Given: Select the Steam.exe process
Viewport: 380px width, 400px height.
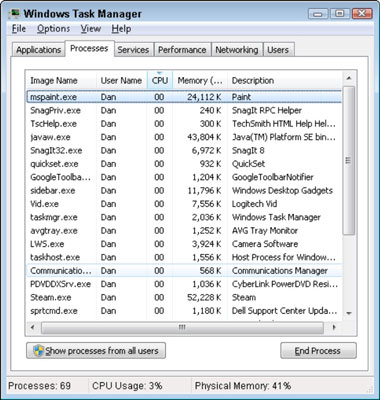Looking at the screenshot, I should coord(184,297).
